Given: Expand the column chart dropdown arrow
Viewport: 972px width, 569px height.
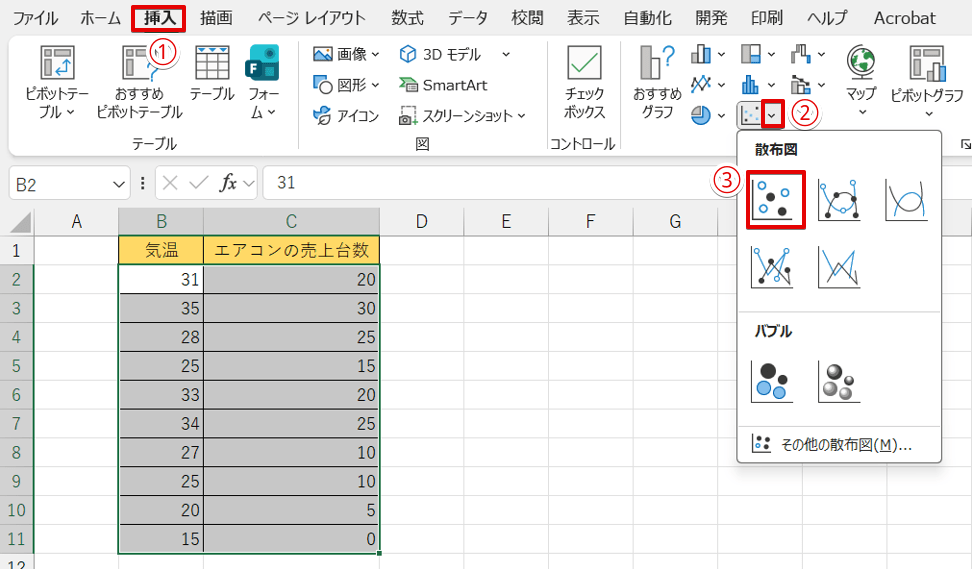Looking at the screenshot, I should pos(722,55).
